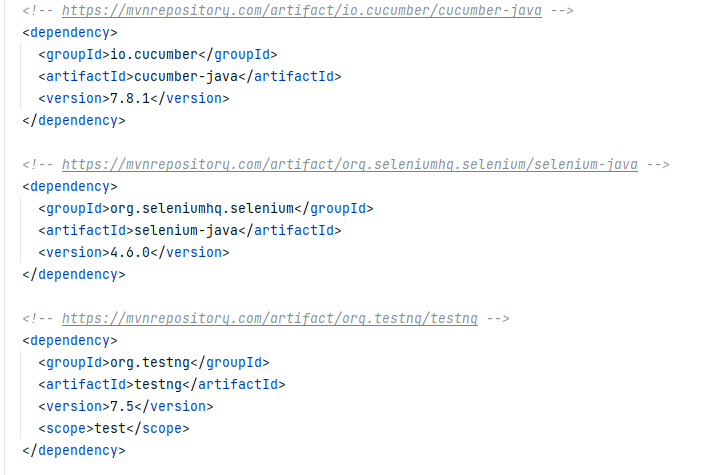Image resolution: width=706 pixels, height=475 pixels.
Task: Click opening dependency tag above org.testng groupId
Action: 69,340
